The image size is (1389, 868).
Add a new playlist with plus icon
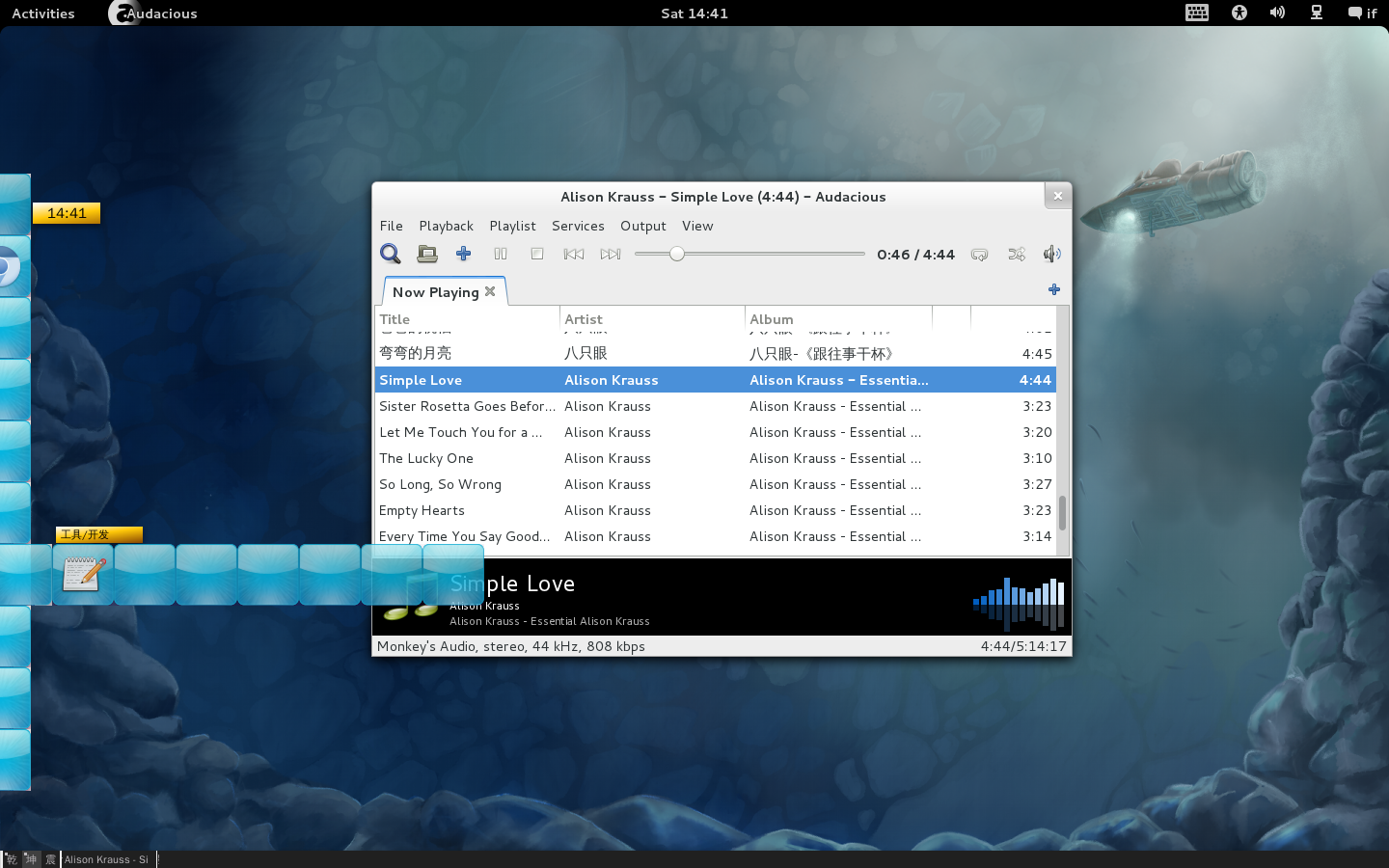coord(1054,289)
